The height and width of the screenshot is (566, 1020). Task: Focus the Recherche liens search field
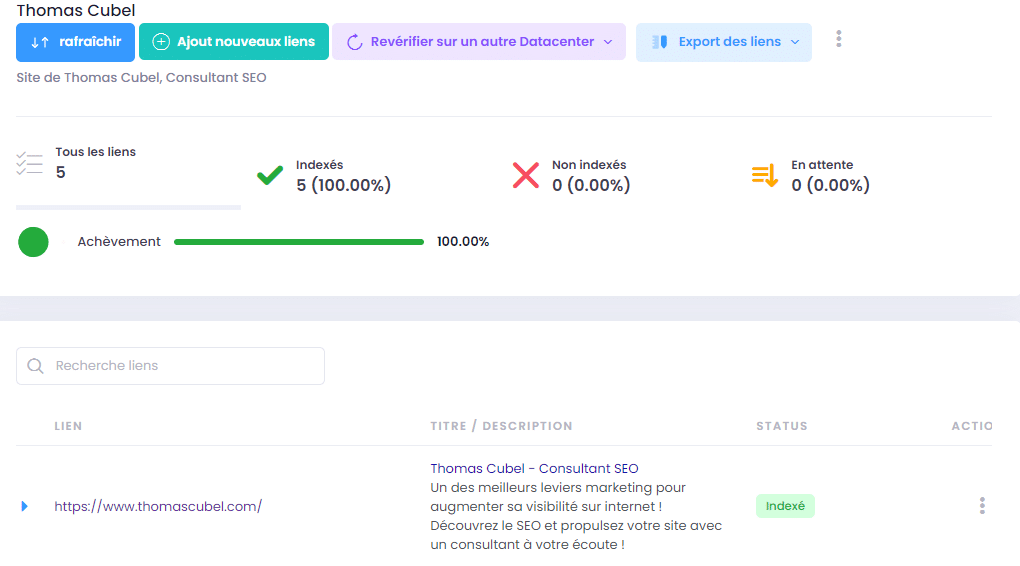[170, 366]
